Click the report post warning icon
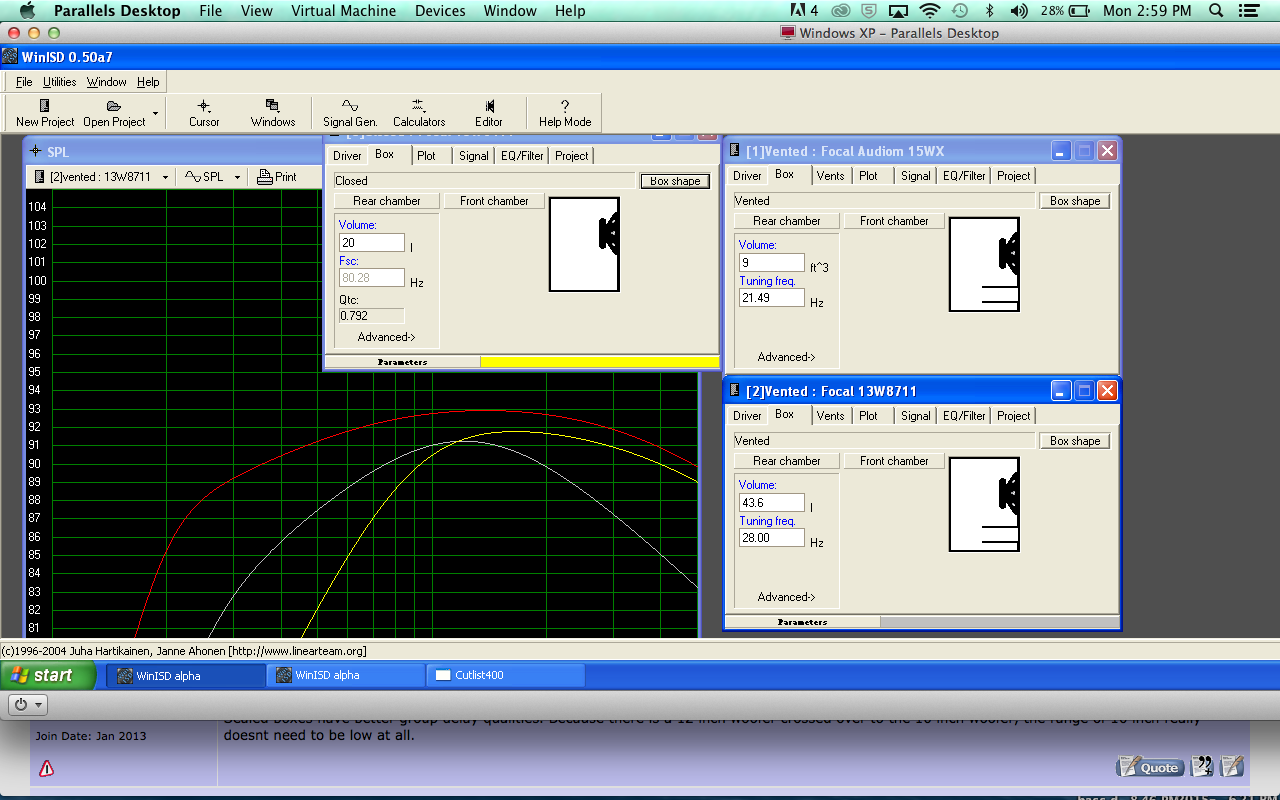 [x=46, y=768]
